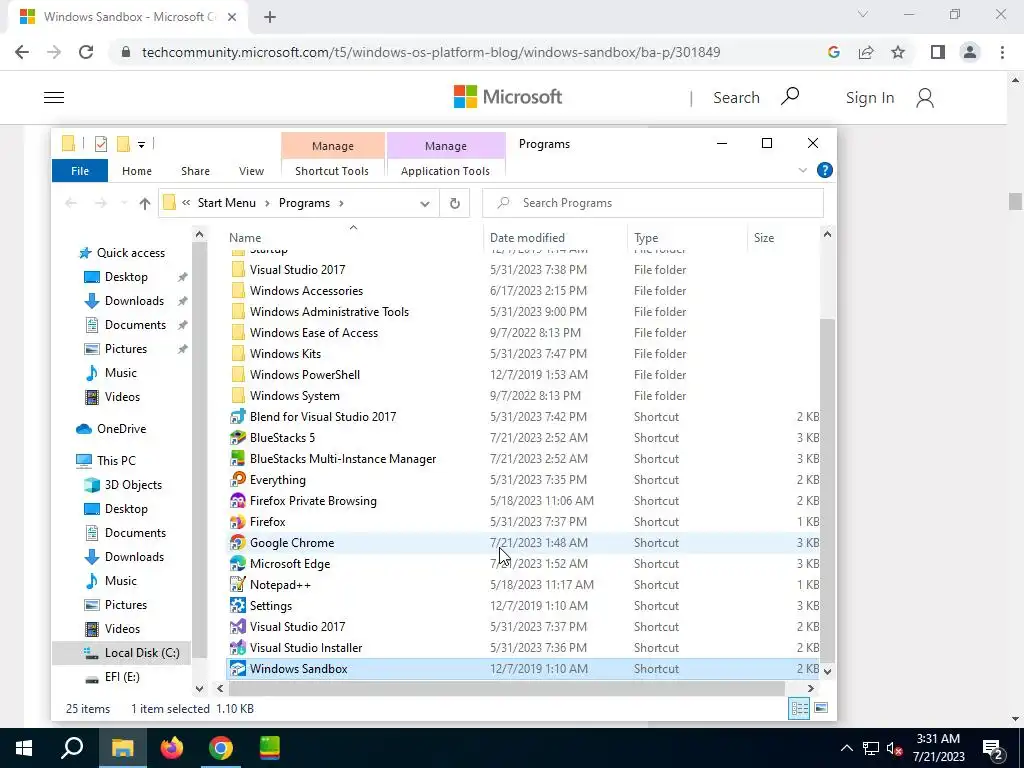Open a new Chrome tab
The width and height of the screenshot is (1024, 768).
pyautogui.click(x=270, y=17)
